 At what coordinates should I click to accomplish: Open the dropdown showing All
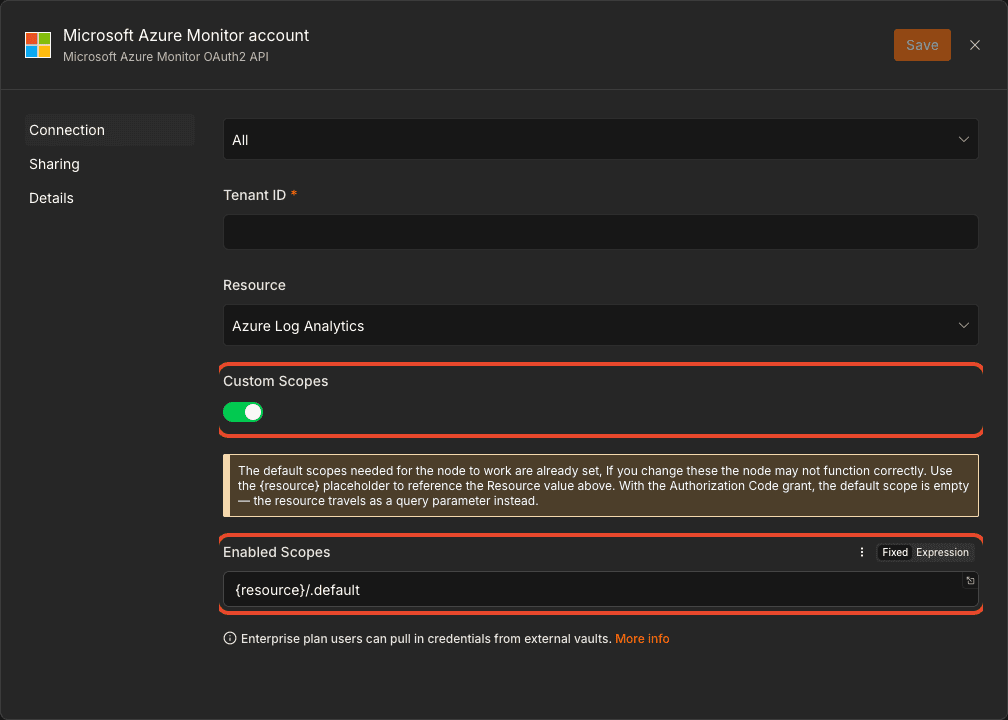click(x=600, y=140)
